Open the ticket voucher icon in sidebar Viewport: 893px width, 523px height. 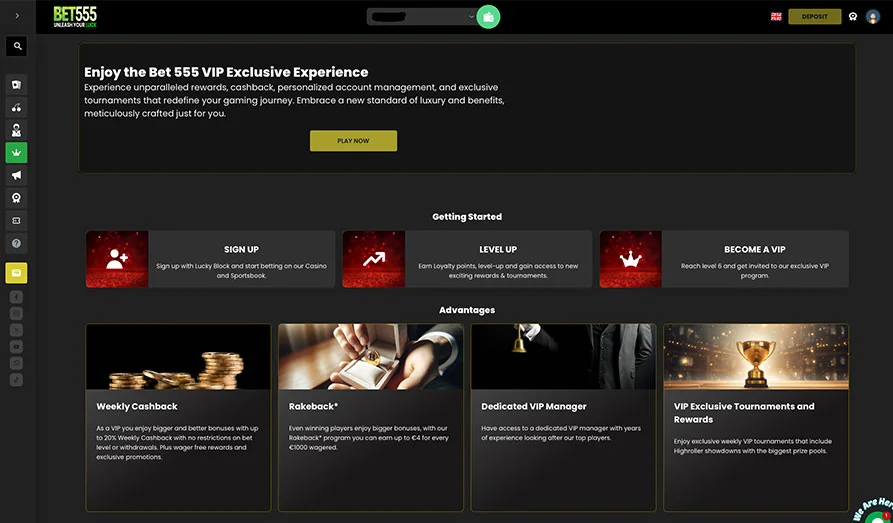(x=17, y=220)
